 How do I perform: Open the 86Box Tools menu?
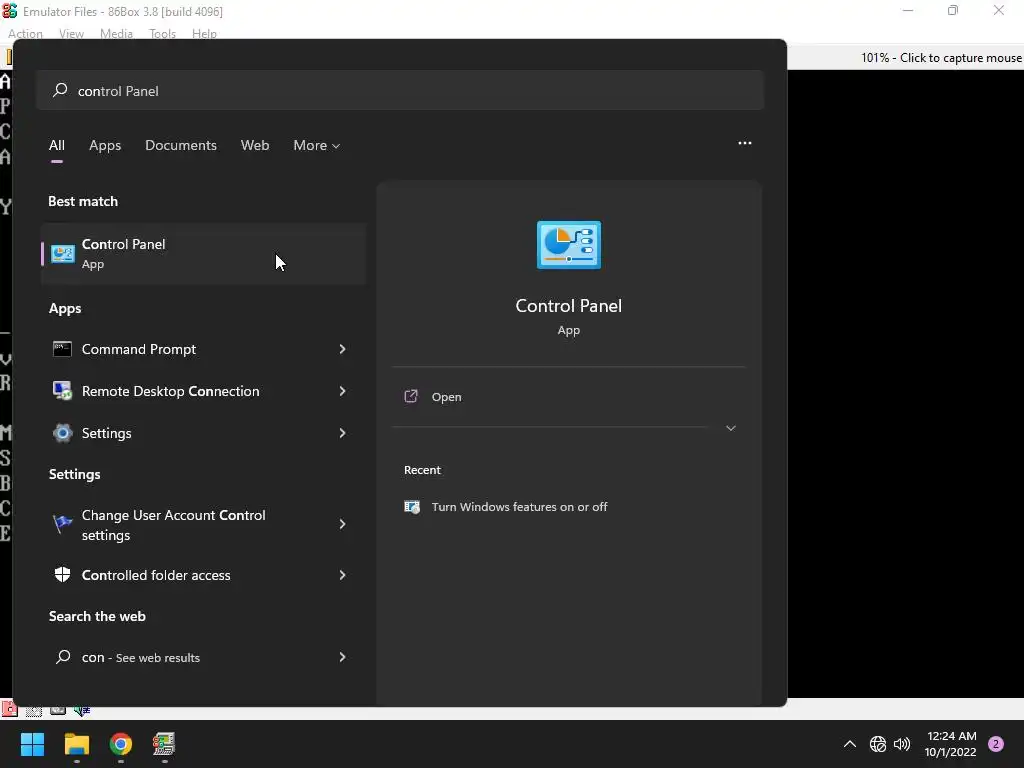(x=162, y=33)
